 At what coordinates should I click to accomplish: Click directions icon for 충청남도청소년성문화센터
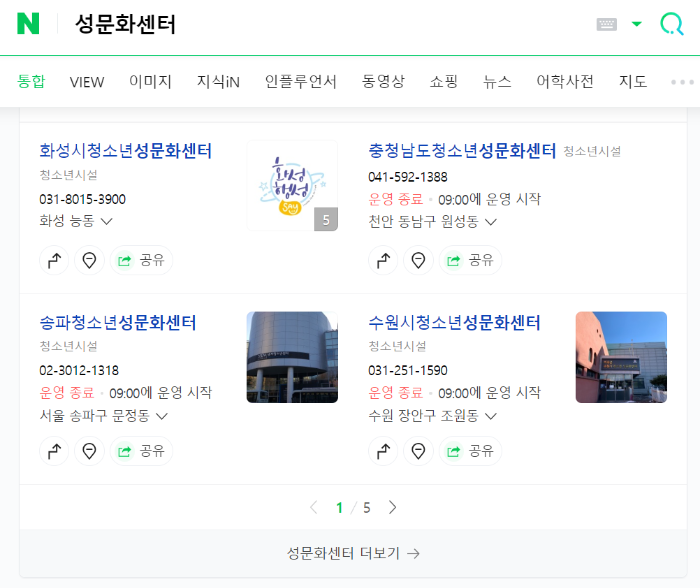point(383,260)
